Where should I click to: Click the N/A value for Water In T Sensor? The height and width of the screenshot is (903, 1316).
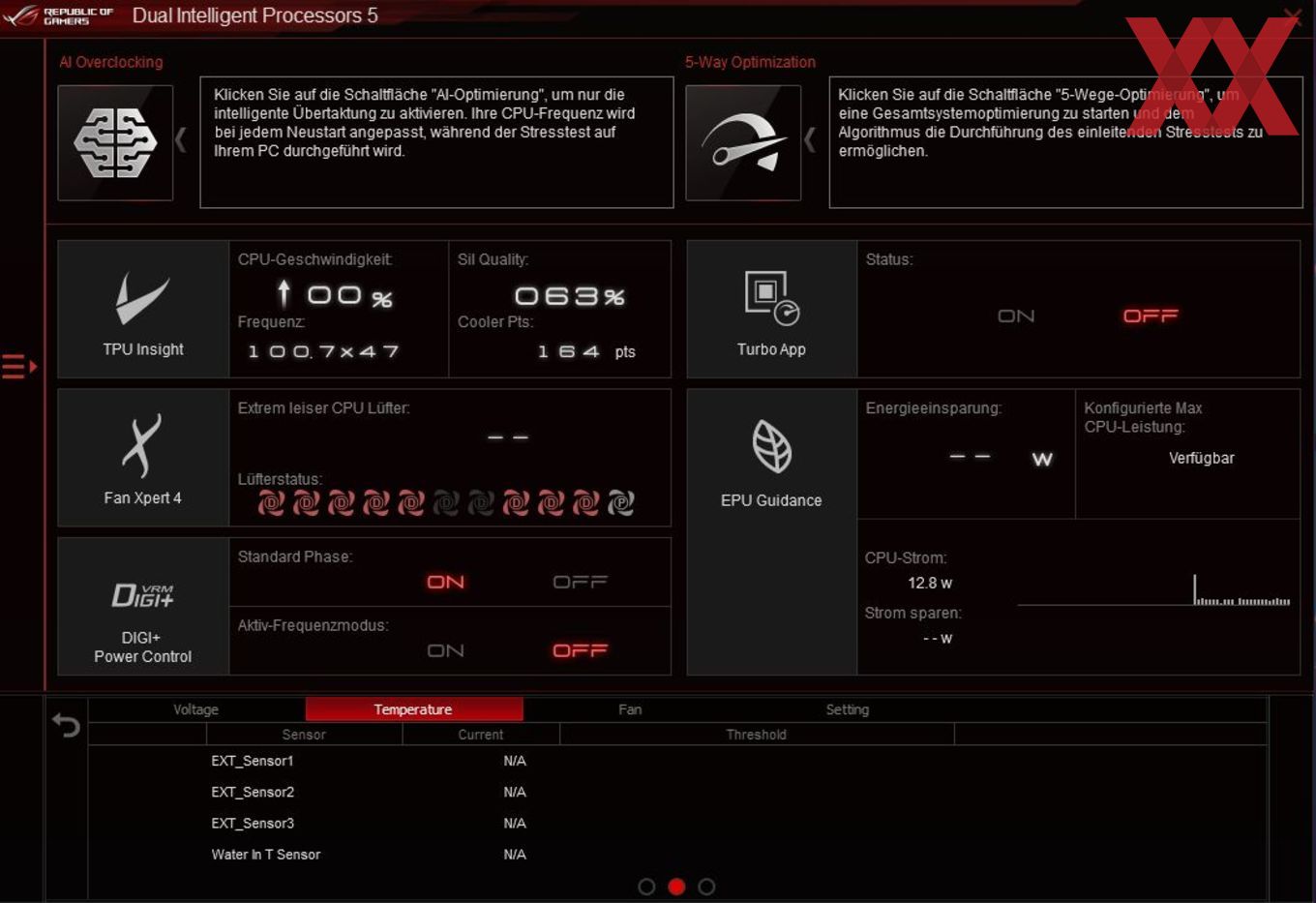tap(515, 855)
